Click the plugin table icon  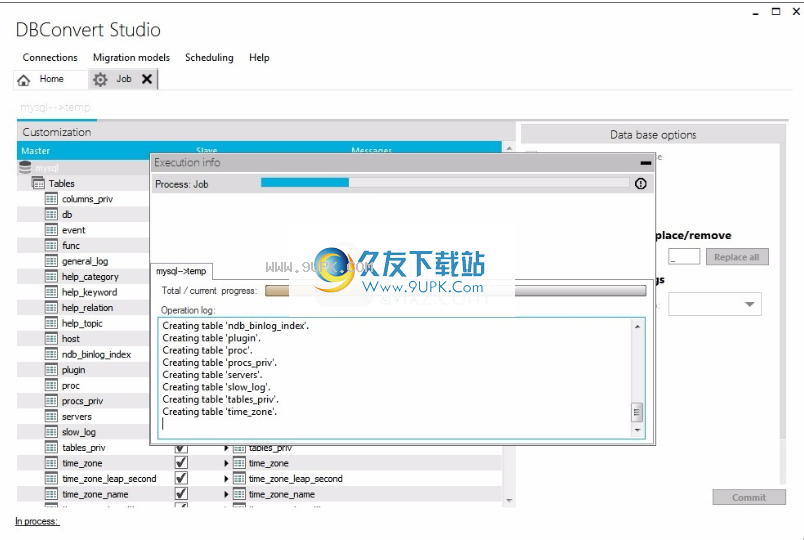pos(51,370)
